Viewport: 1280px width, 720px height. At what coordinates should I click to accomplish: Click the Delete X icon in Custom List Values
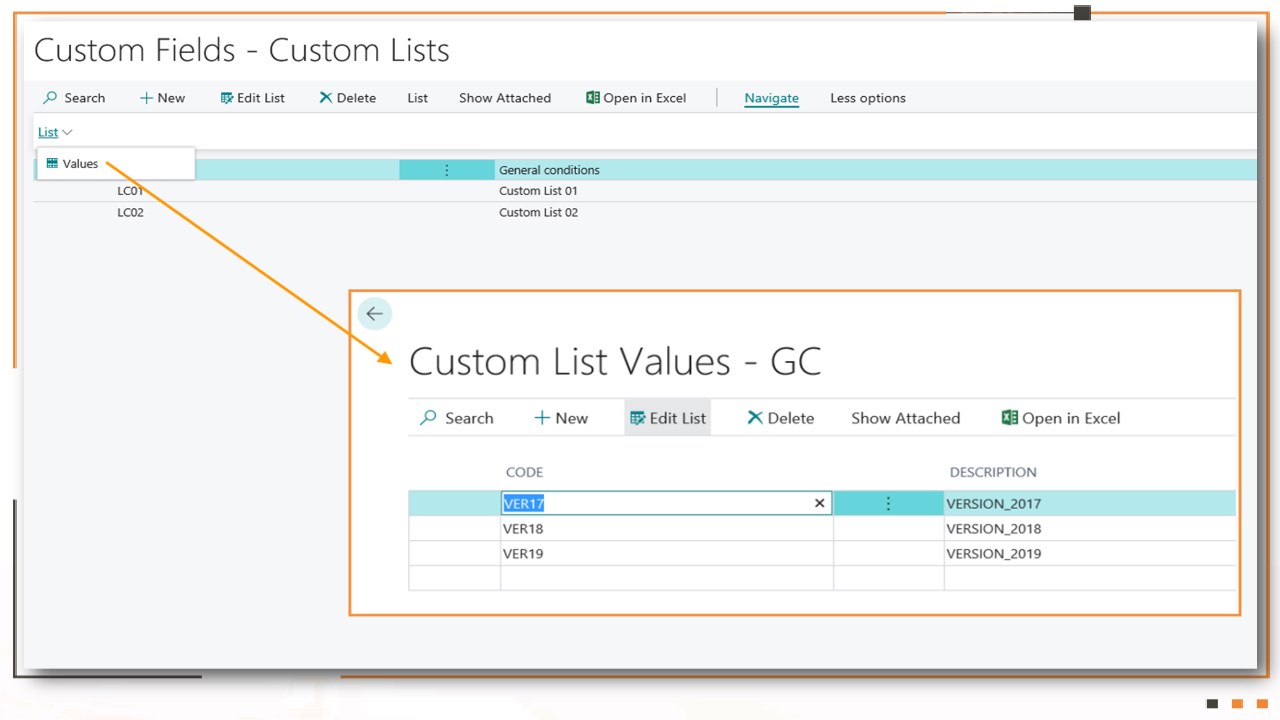(x=755, y=418)
